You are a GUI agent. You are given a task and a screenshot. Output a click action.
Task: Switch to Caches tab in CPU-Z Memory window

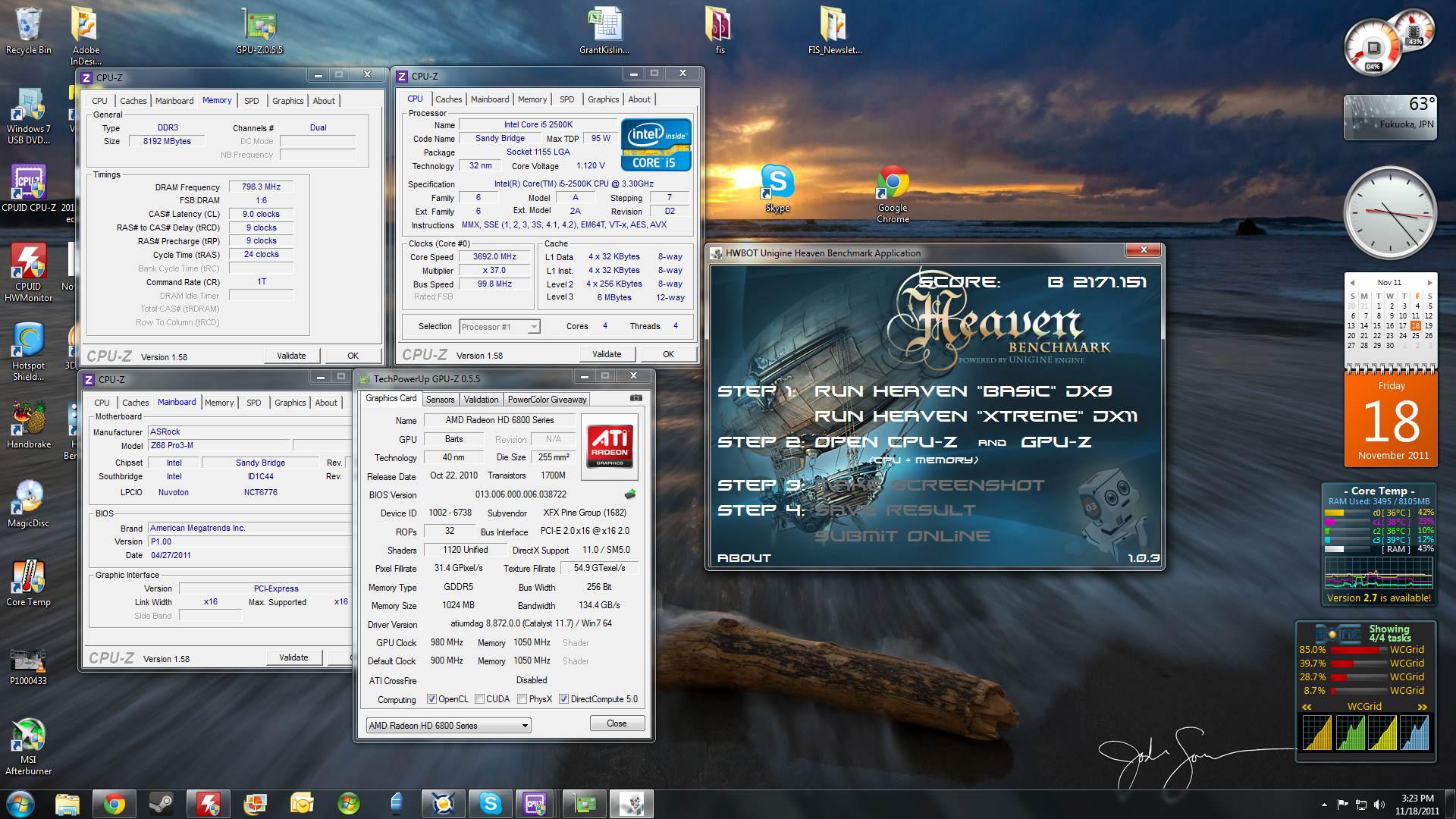point(133,101)
